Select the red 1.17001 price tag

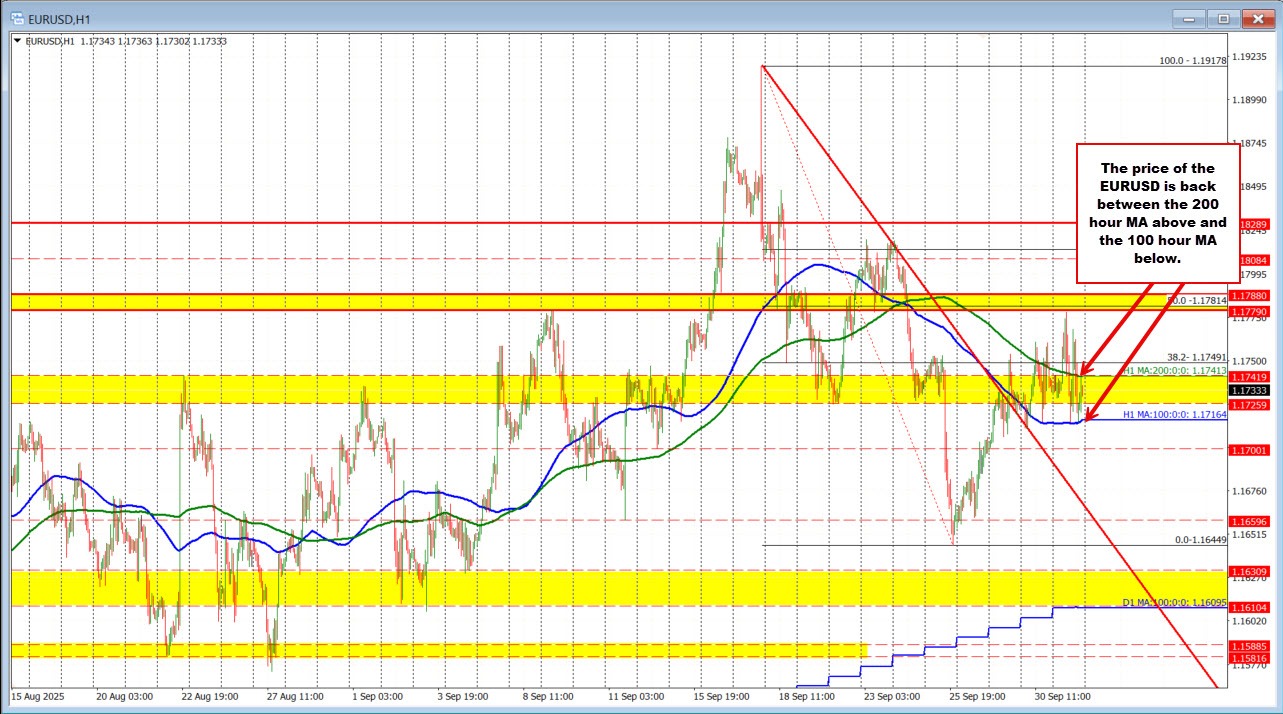[1249, 449]
